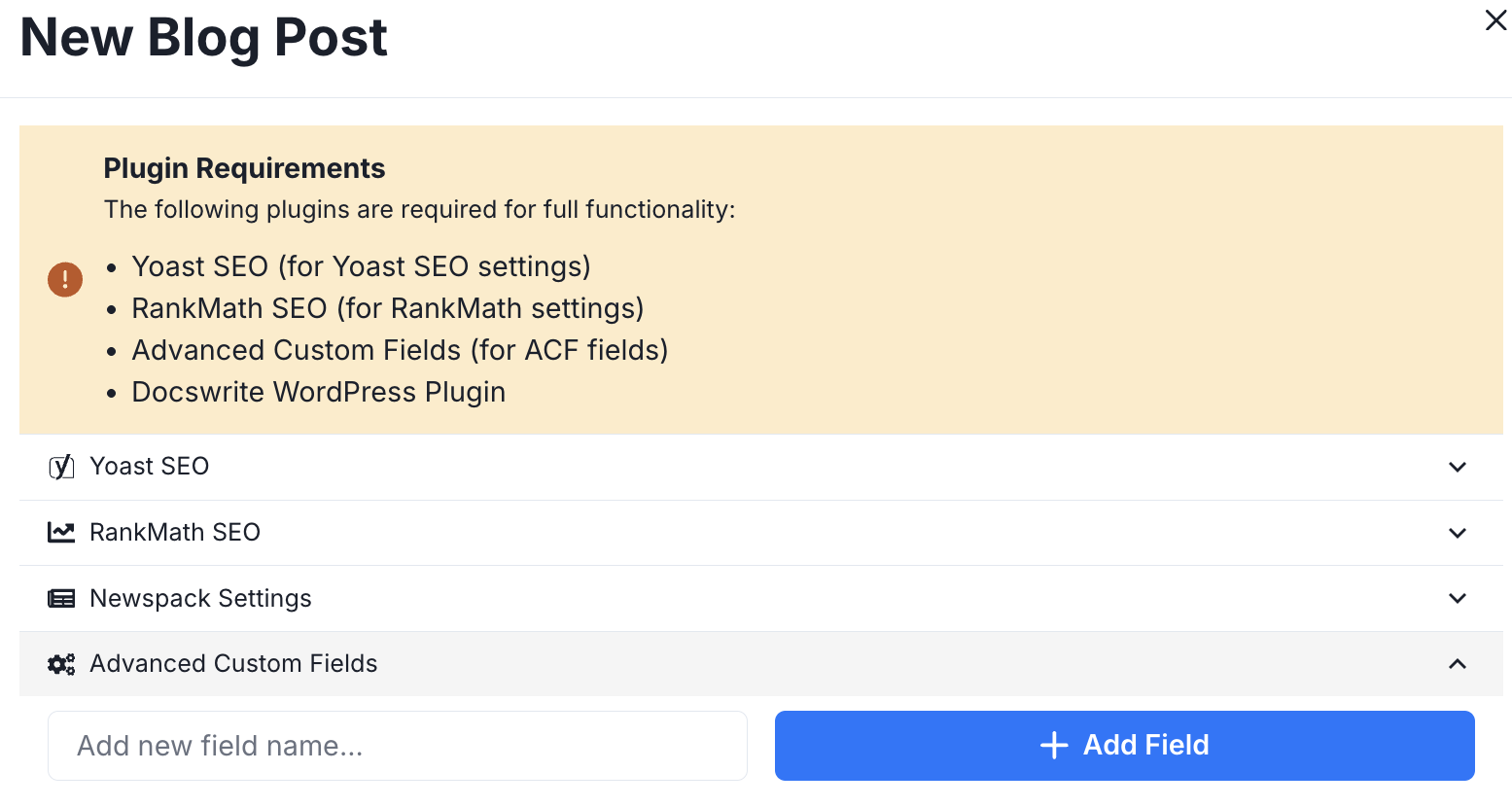This screenshot has width=1512, height=807.
Task: Click the New Blog Post title
Action: pos(204,38)
